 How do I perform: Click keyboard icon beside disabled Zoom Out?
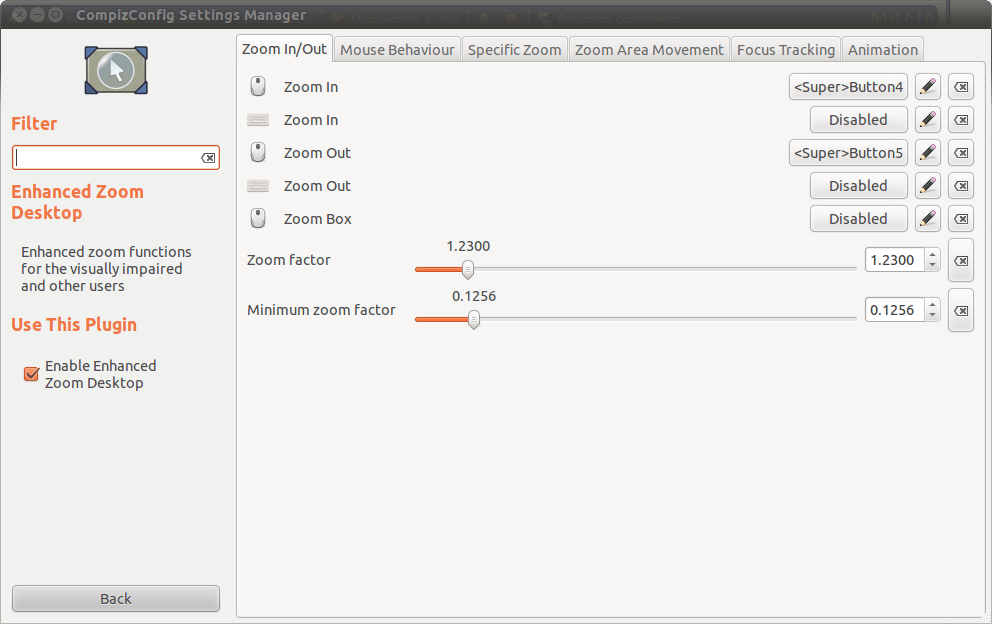[258, 185]
